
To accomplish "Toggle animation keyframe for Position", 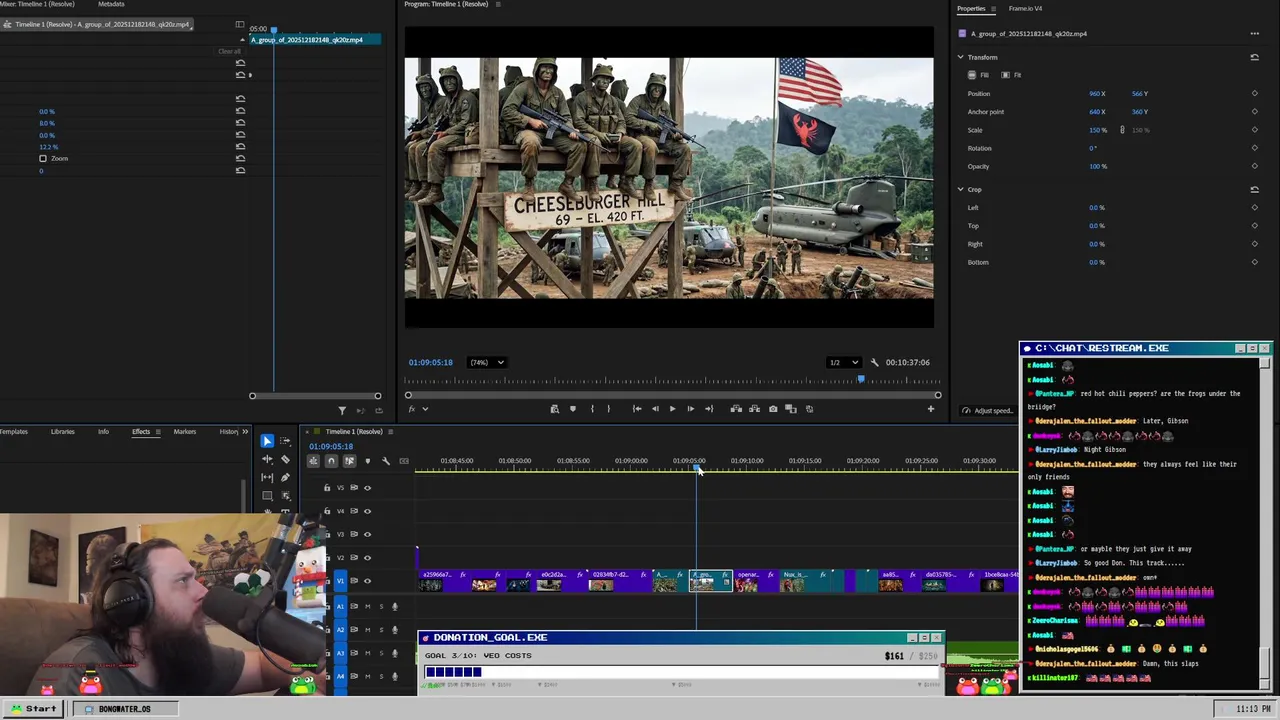I will pyautogui.click(x=1254, y=94).
